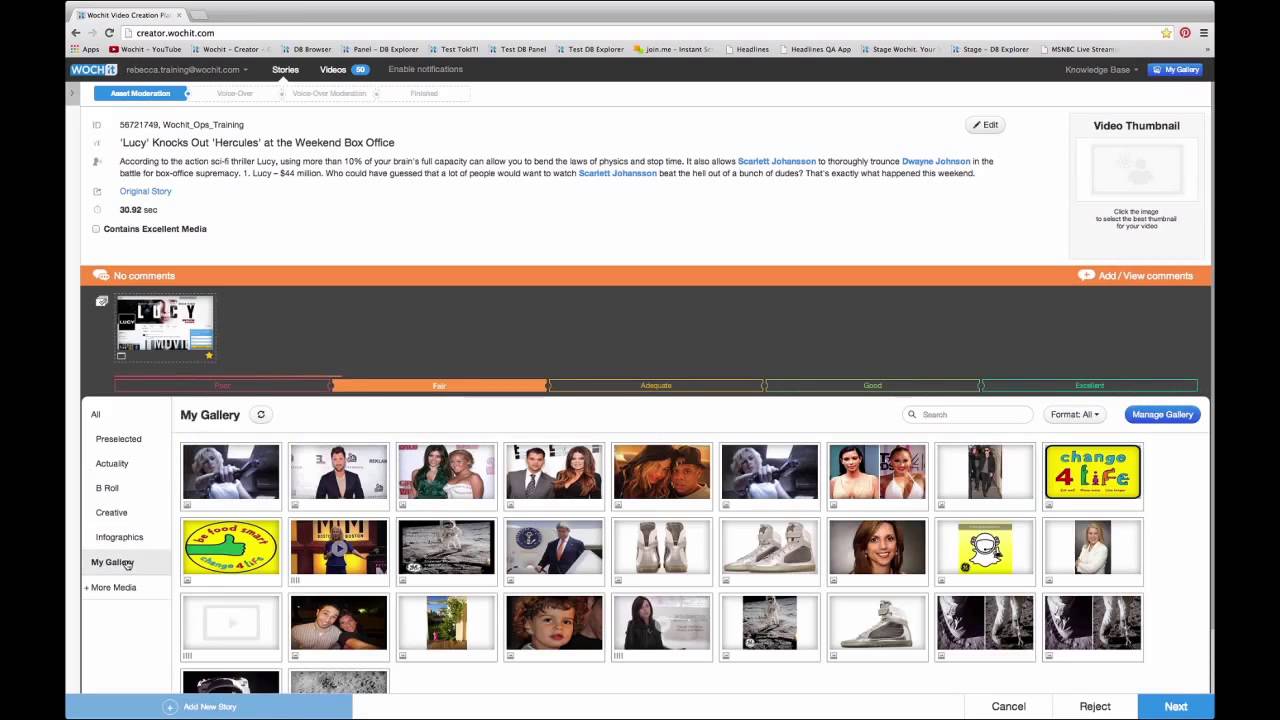Select the Infographics media category
The width and height of the screenshot is (1280, 720).
(x=119, y=537)
